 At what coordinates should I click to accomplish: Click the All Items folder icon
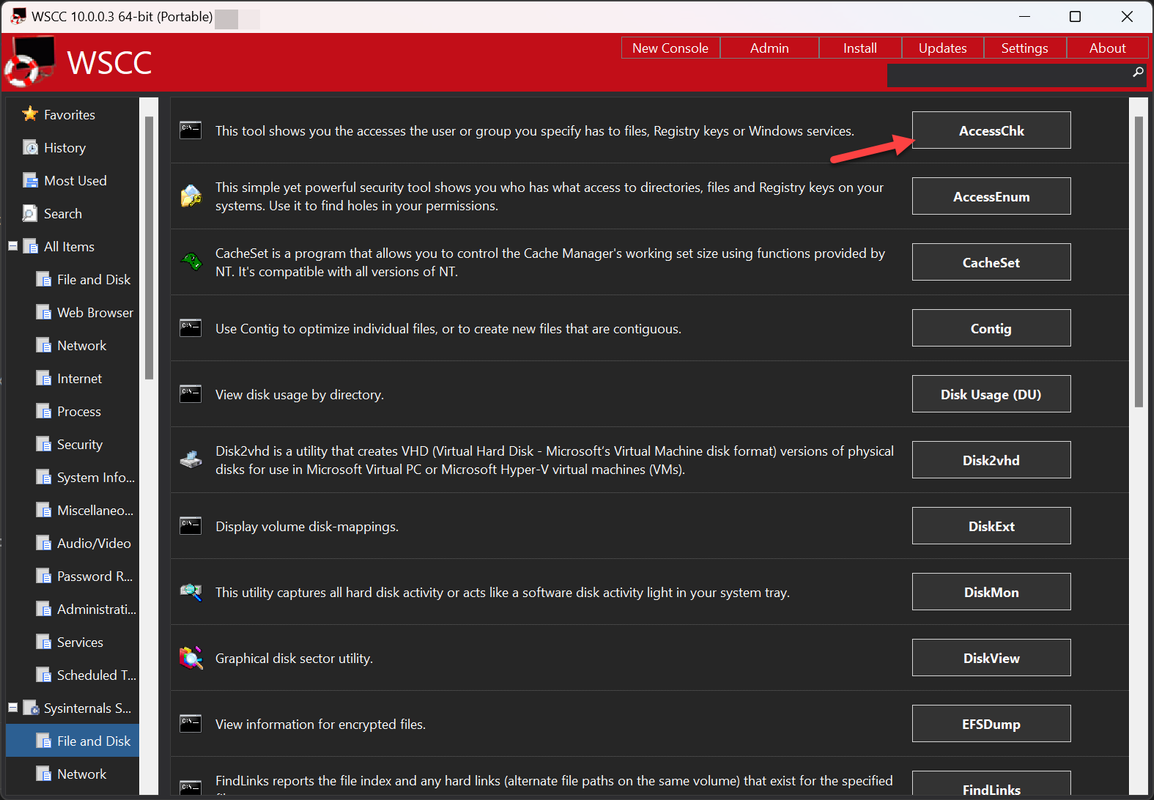click(x=30, y=247)
